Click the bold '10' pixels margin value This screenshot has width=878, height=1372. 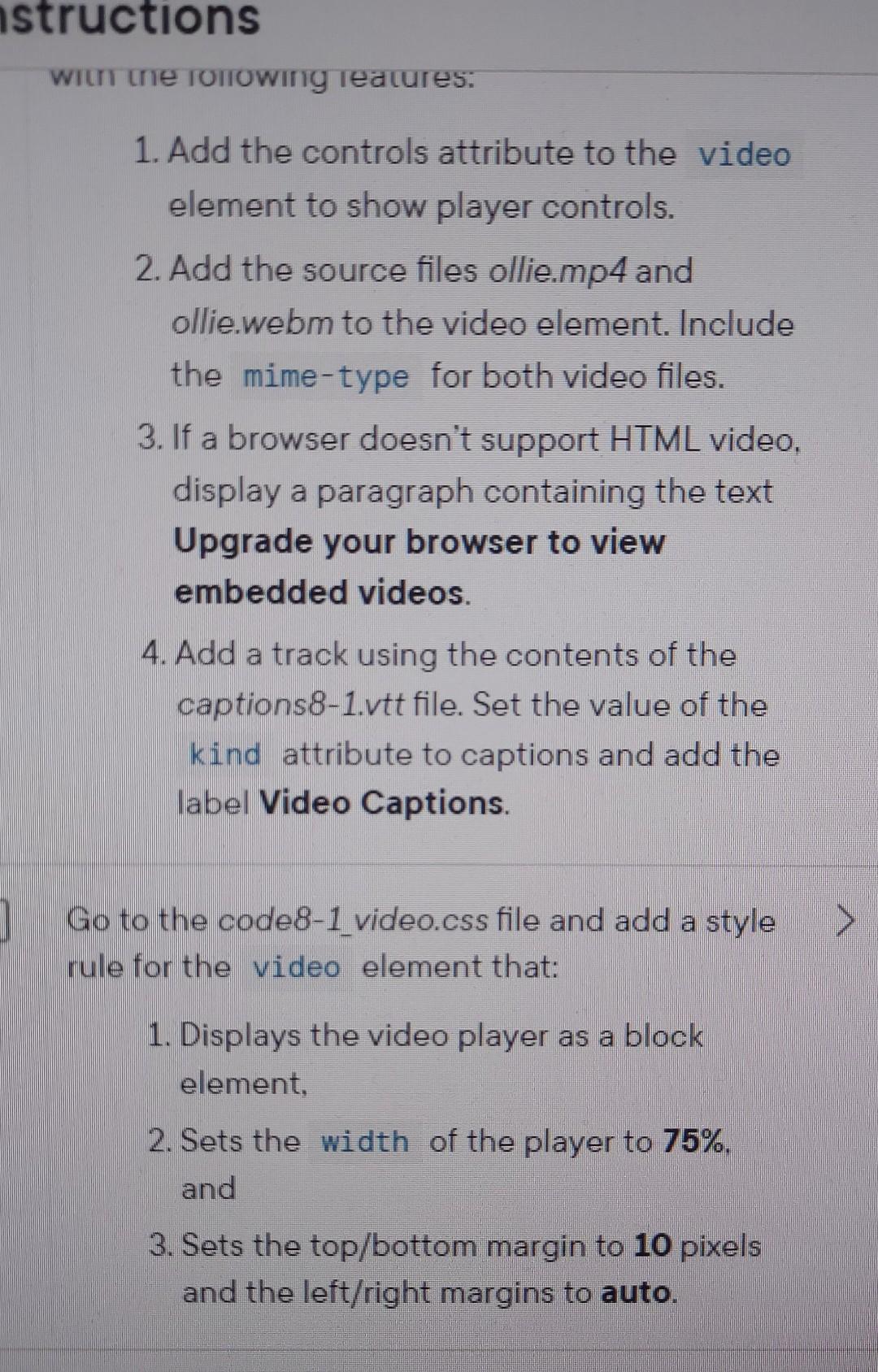point(653,1245)
